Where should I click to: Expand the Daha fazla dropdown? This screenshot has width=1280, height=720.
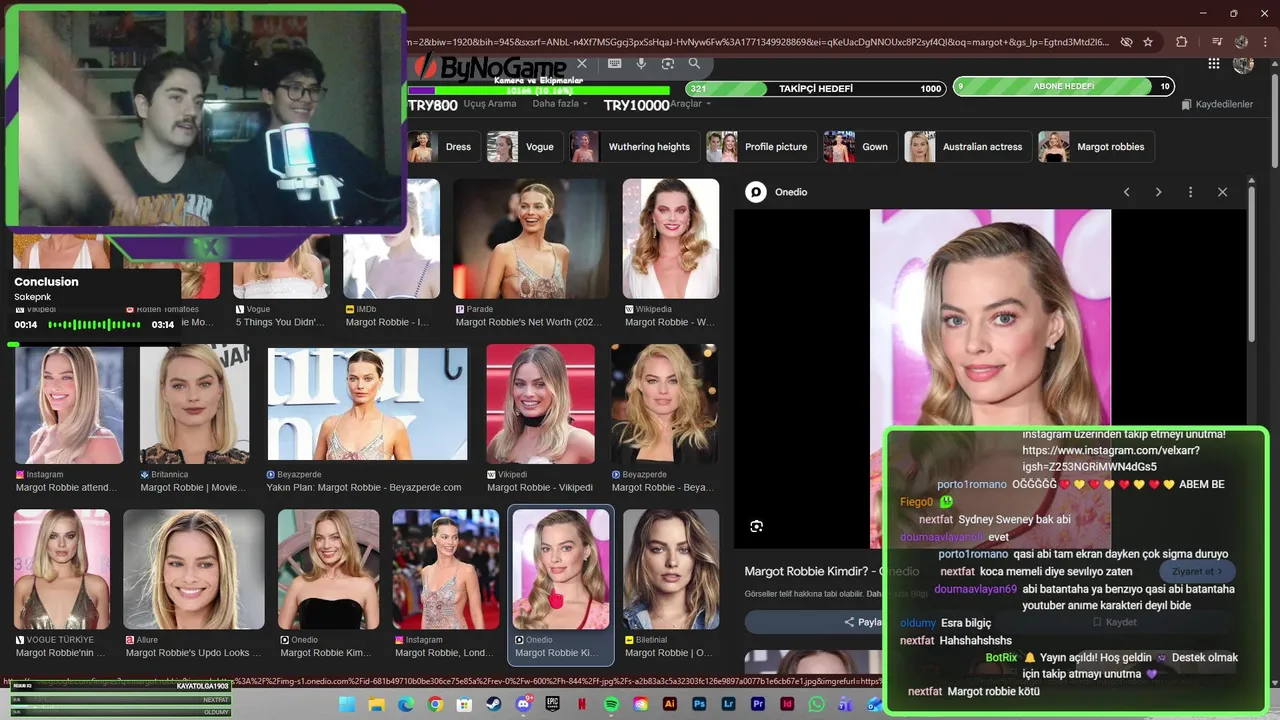pos(560,104)
